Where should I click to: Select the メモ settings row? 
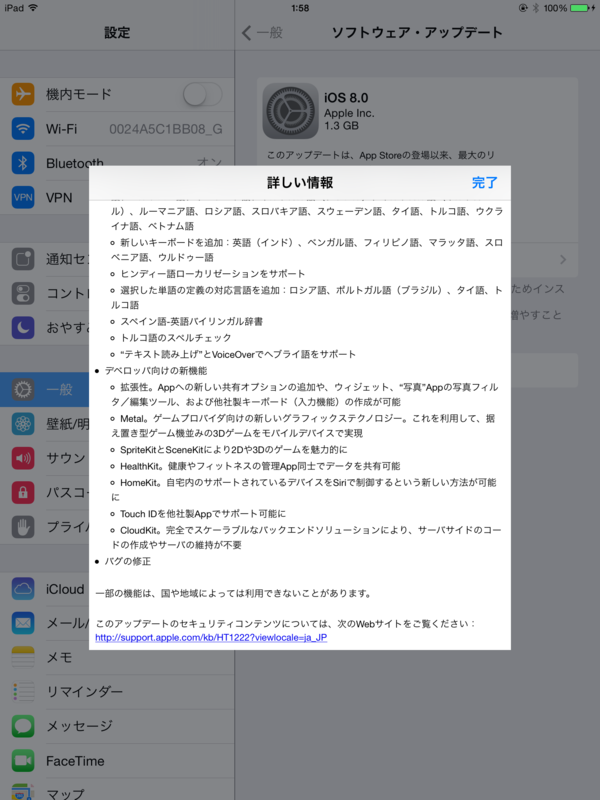point(117,657)
